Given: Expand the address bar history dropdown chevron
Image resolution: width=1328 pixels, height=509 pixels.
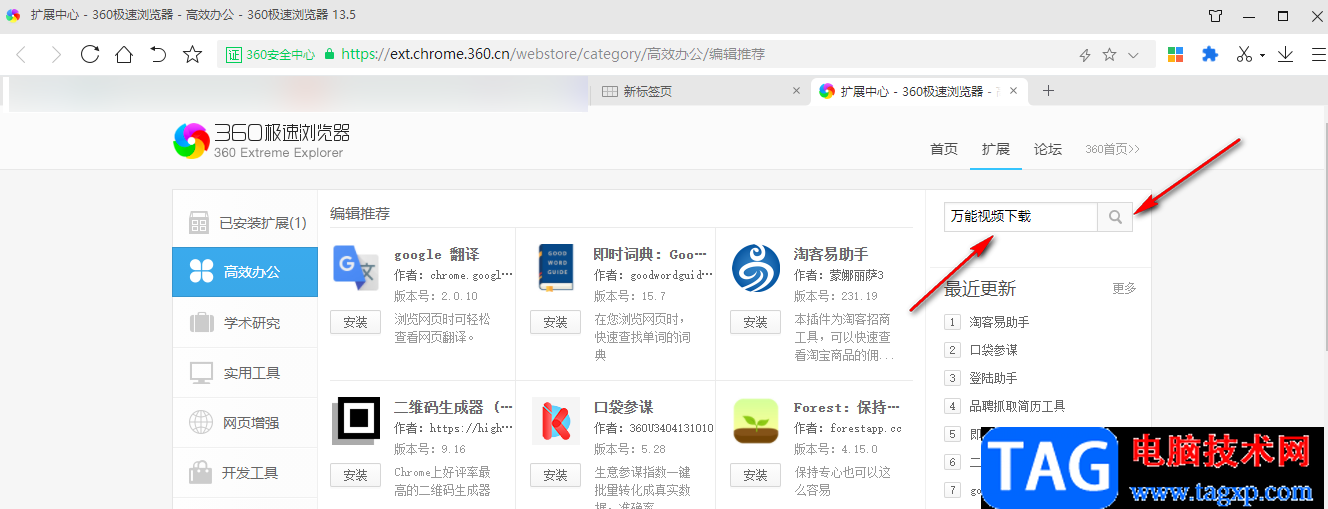Looking at the screenshot, I should (x=1133, y=55).
